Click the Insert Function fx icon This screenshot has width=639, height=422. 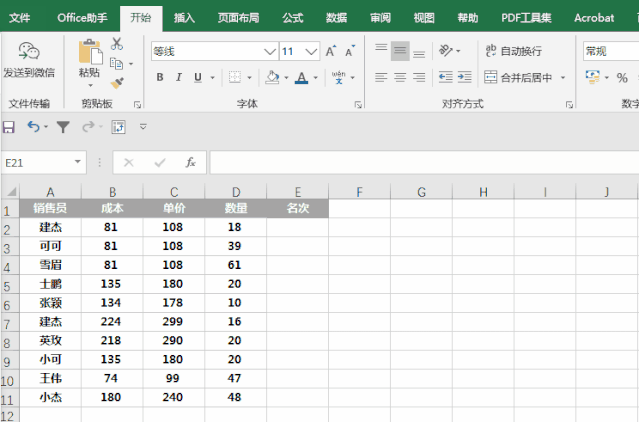[x=190, y=162]
